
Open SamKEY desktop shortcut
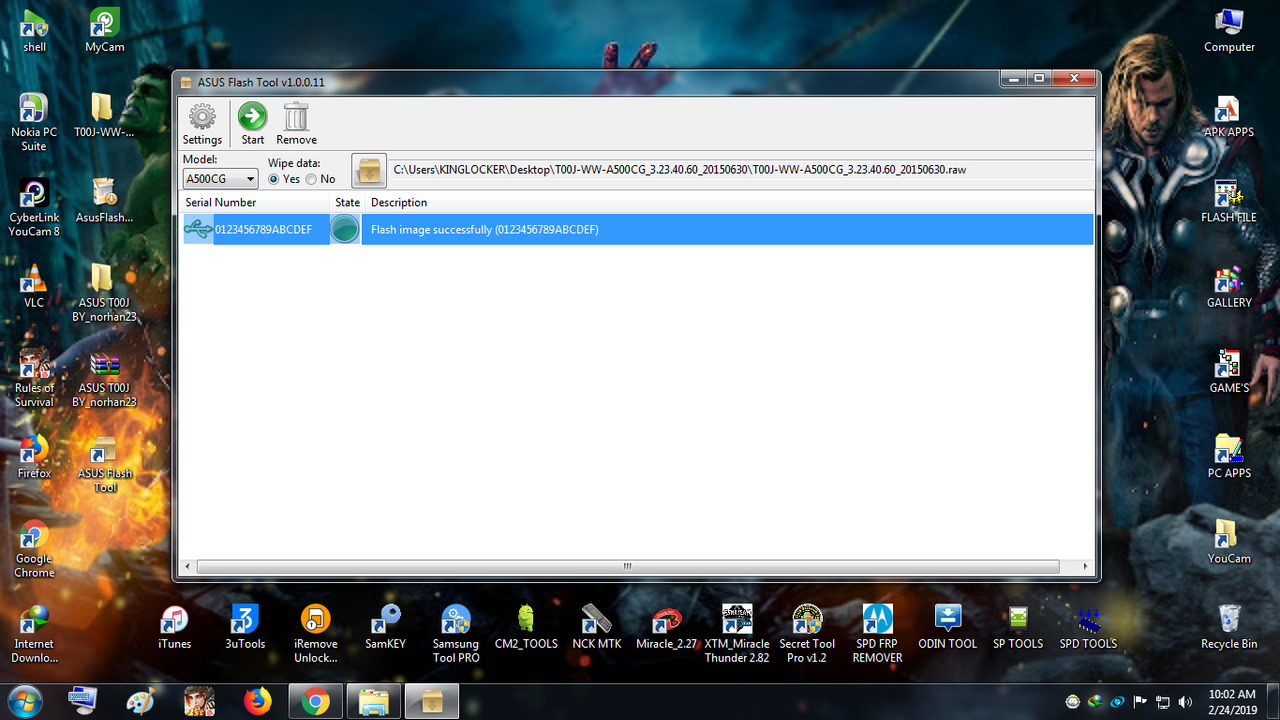[385, 627]
